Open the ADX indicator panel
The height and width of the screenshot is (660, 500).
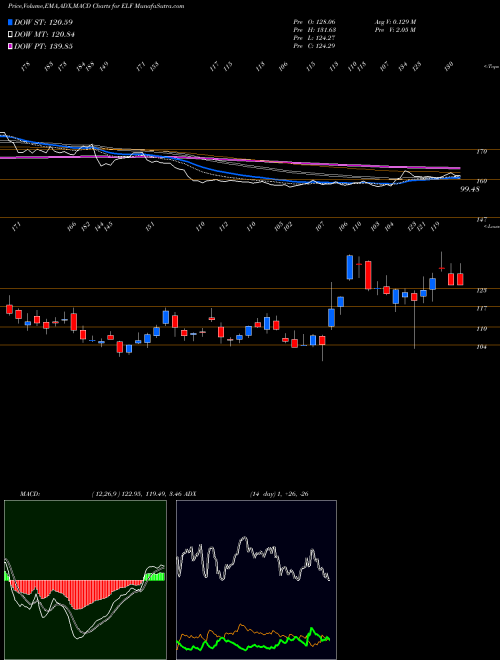pyautogui.click(x=256, y=580)
